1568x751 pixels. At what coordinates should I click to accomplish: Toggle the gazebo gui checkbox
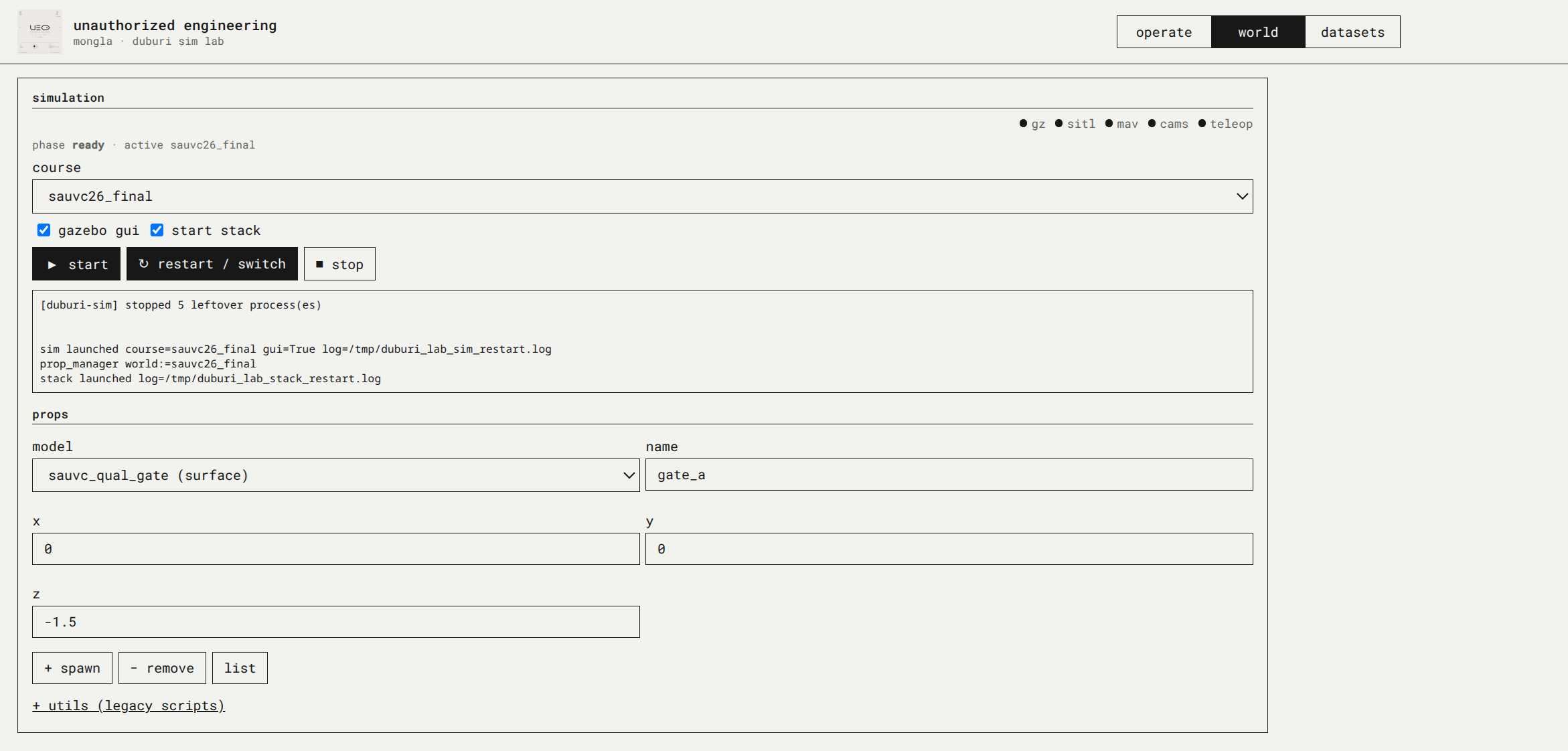44,230
